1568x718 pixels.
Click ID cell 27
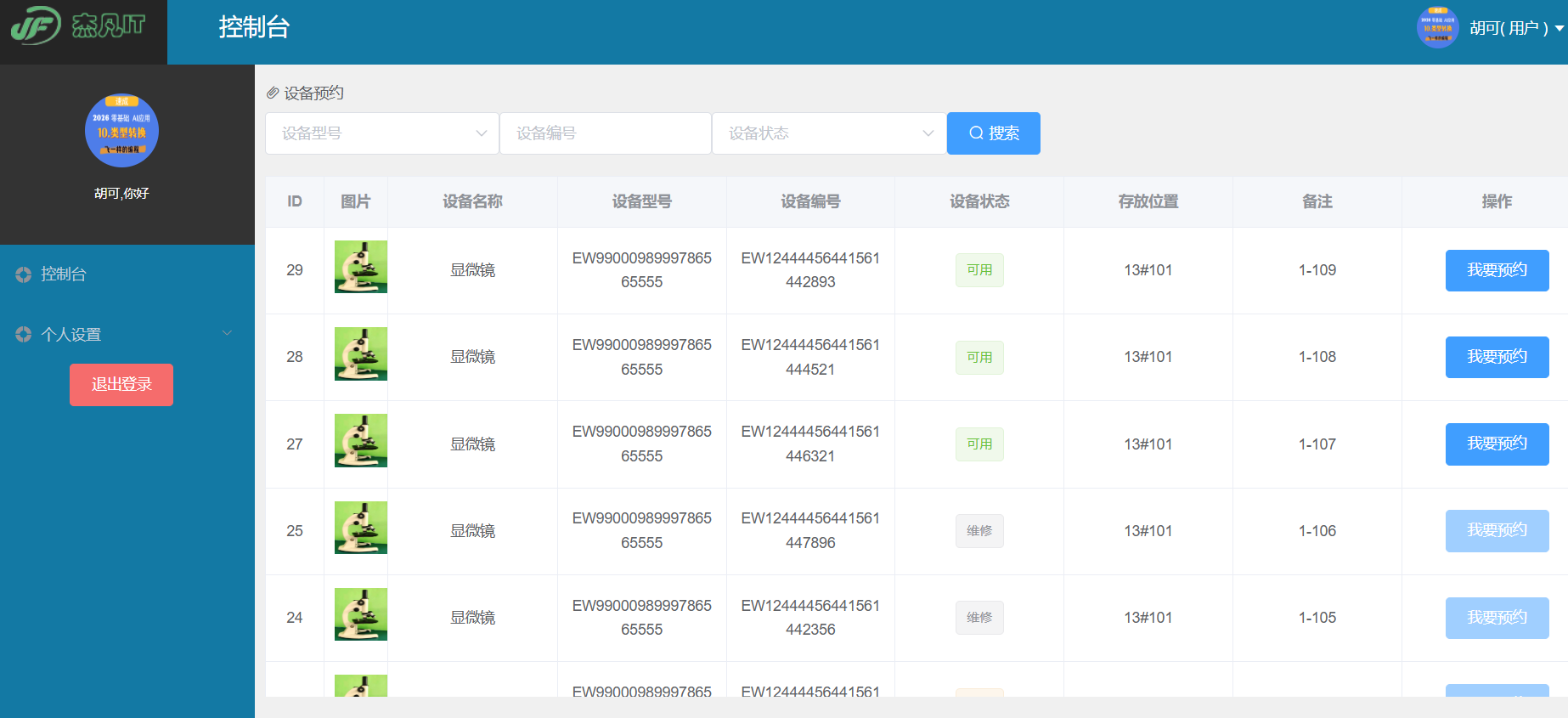(295, 444)
